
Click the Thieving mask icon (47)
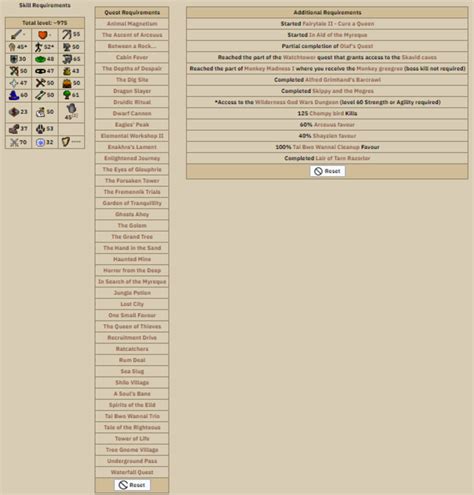click(40, 71)
